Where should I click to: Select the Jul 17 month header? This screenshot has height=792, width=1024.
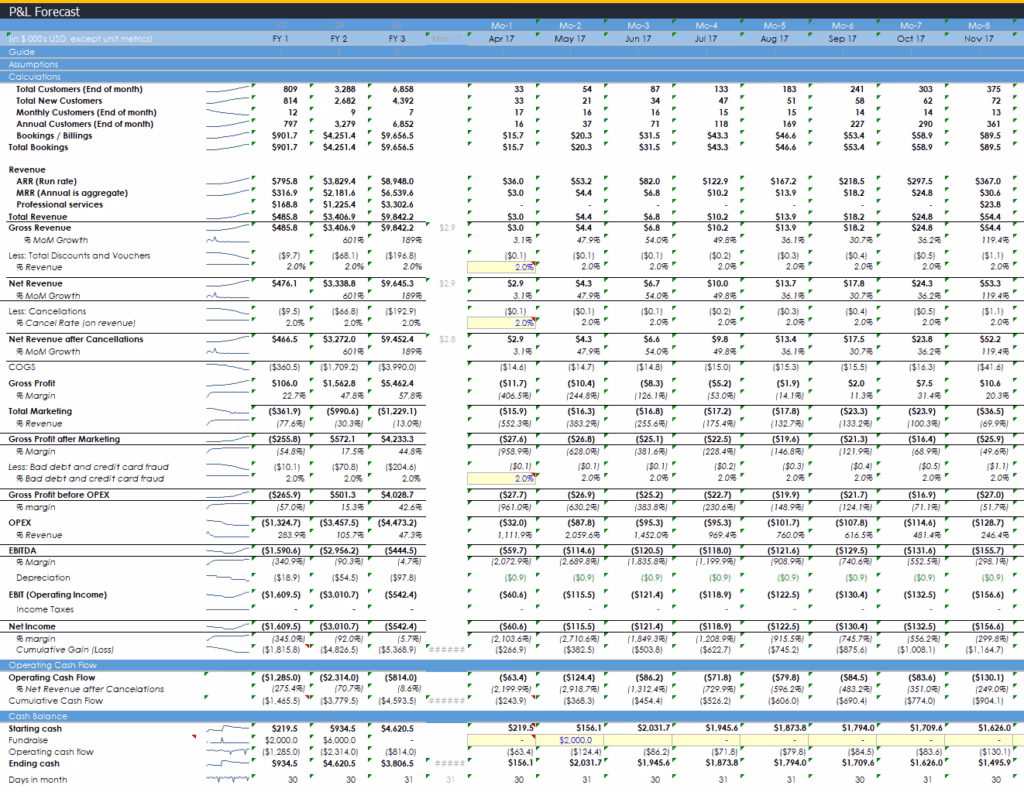(x=706, y=39)
